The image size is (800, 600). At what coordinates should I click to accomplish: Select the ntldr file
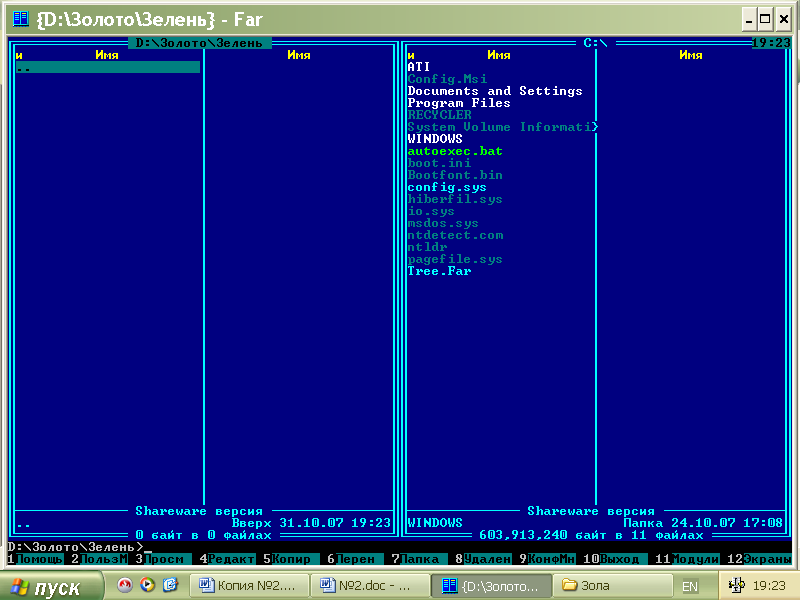[x=428, y=247]
